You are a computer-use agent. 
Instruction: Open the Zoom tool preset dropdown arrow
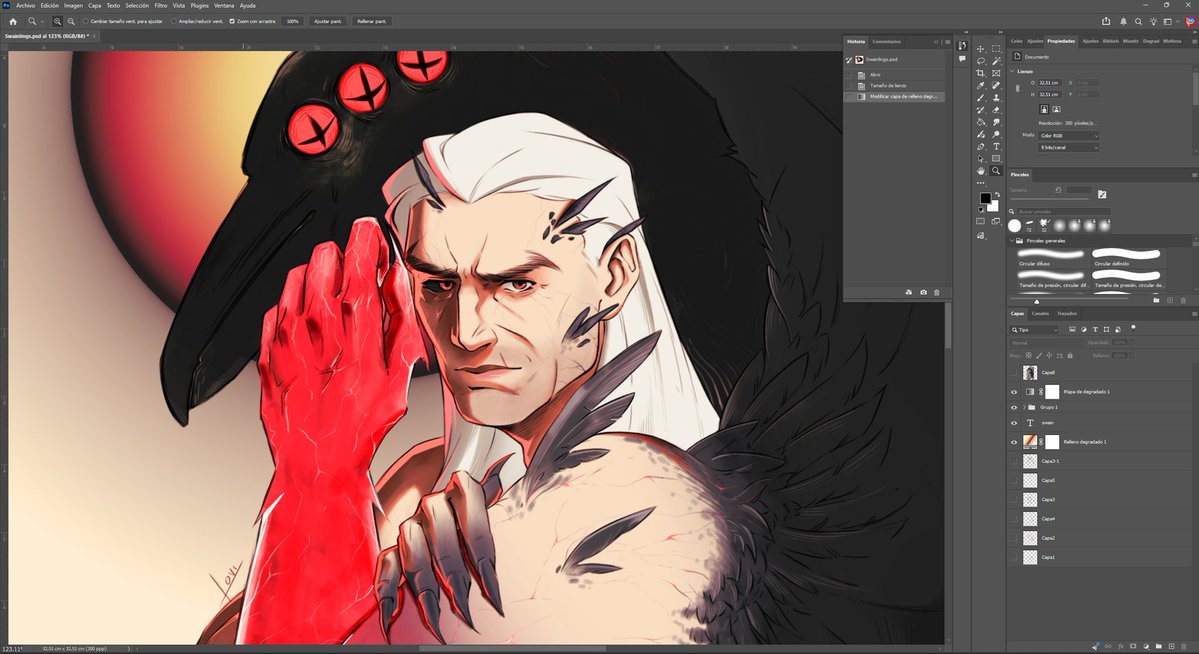pyautogui.click(x=42, y=21)
